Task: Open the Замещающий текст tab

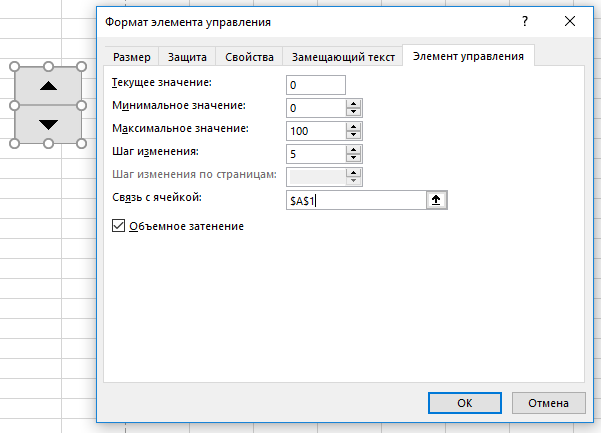Action: tap(343, 57)
